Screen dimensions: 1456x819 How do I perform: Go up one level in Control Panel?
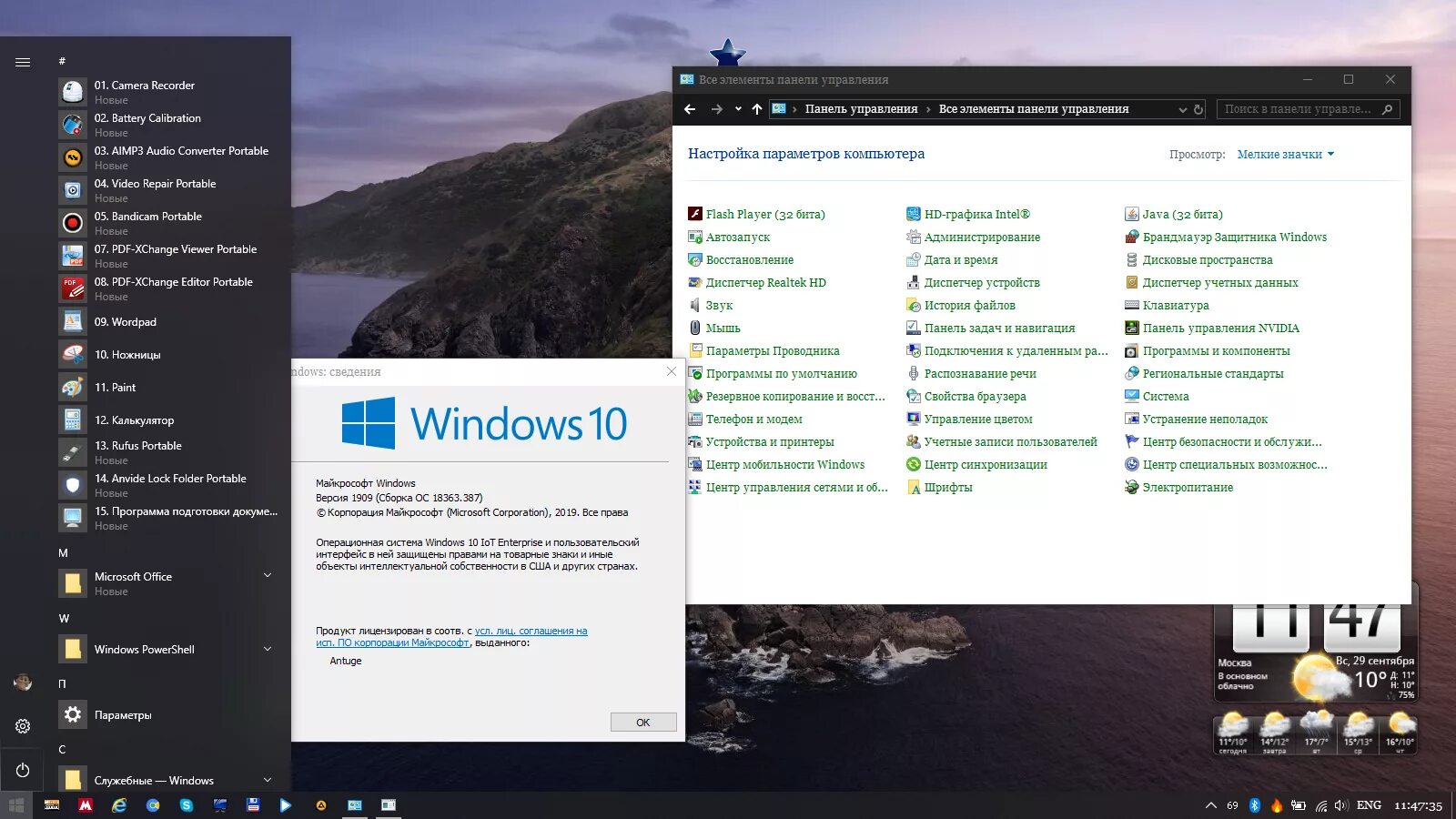click(756, 109)
